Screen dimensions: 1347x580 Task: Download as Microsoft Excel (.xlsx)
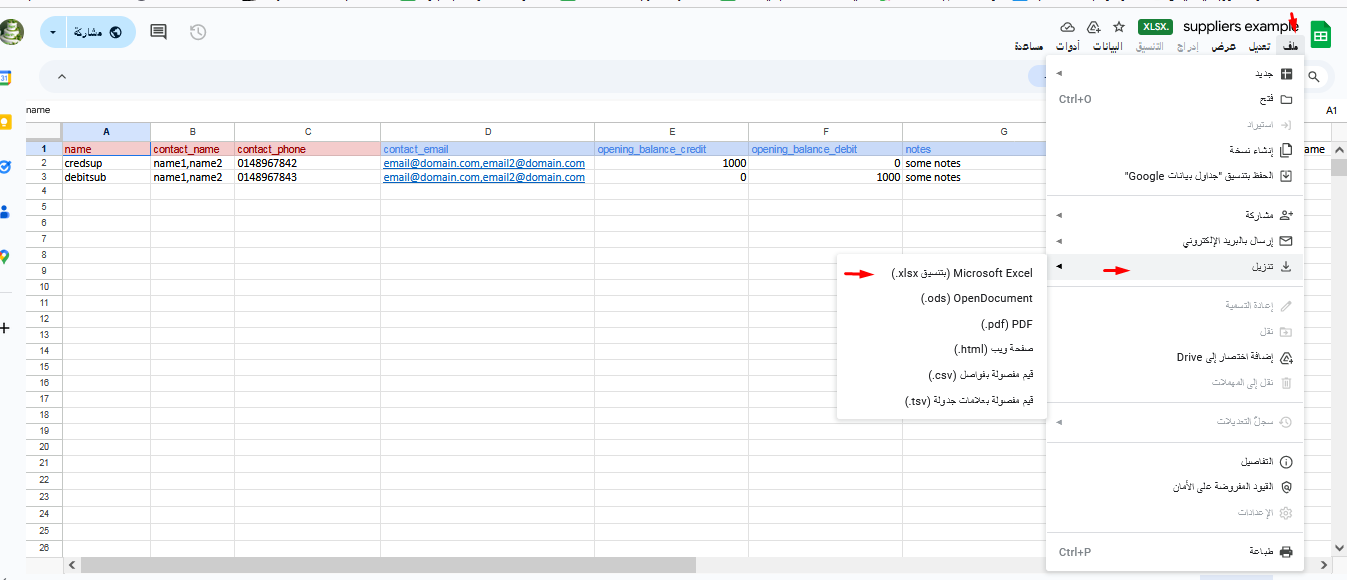pyautogui.click(x=941, y=273)
